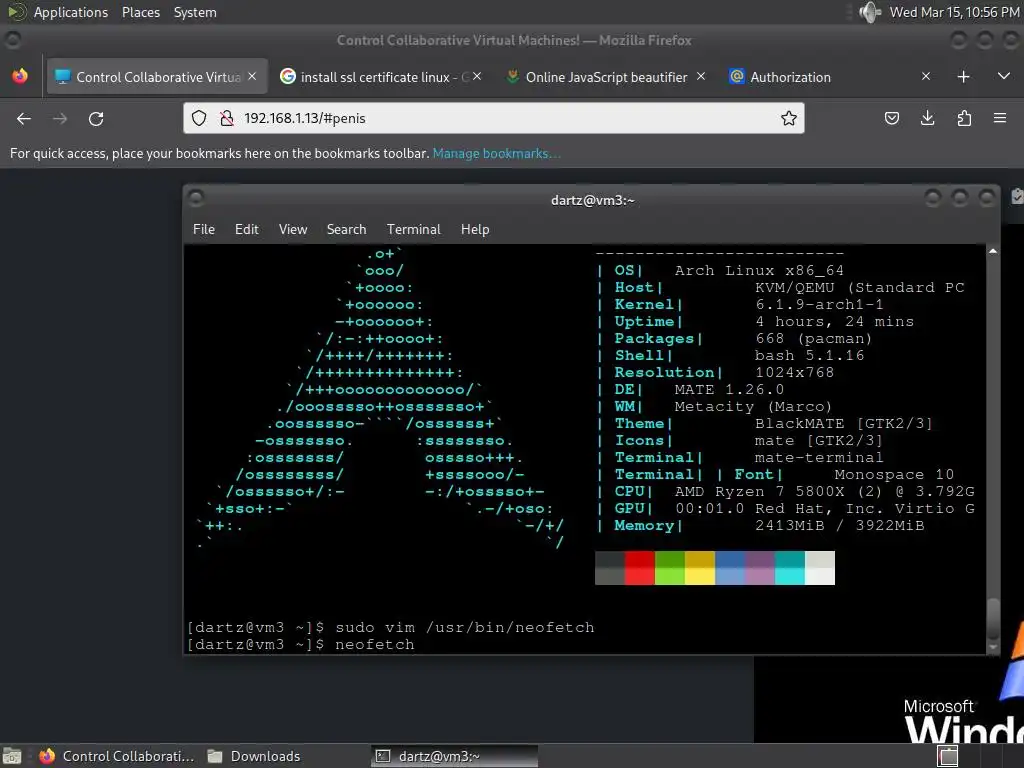Screen dimensions: 1024x768
Task: Click the dartz@vm3:~ terminal title bar
Action: coord(592,200)
